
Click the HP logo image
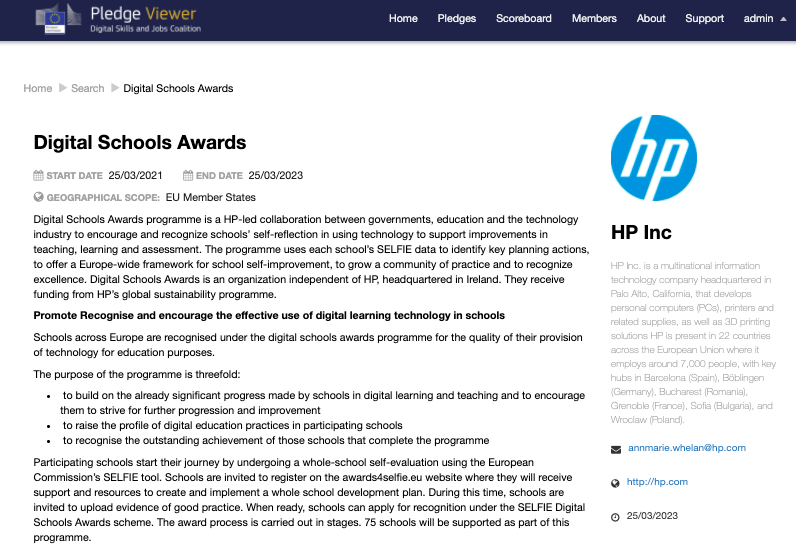[654, 158]
